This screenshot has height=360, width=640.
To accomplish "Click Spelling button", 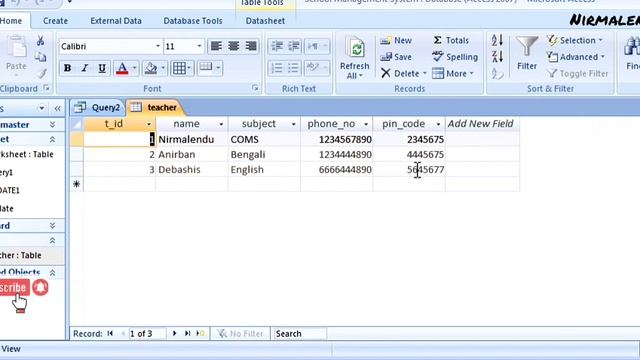I will [455, 57].
